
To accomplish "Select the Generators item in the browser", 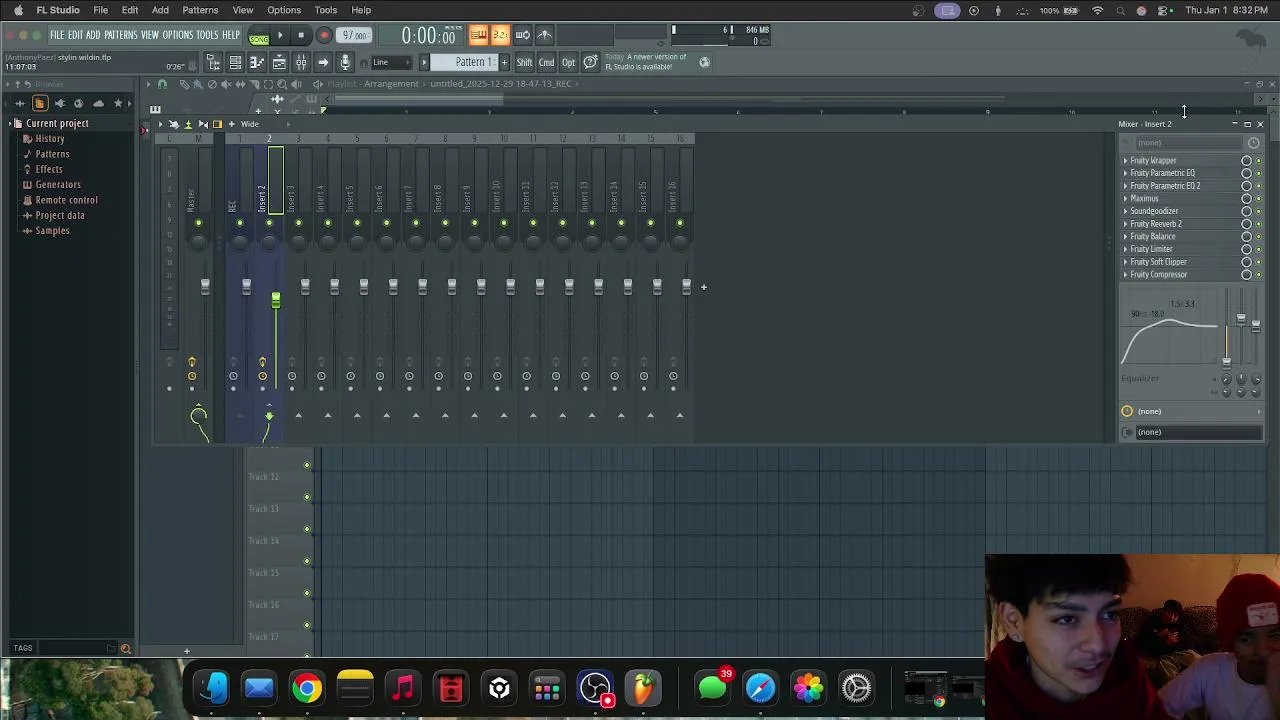I will tap(58, 184).
